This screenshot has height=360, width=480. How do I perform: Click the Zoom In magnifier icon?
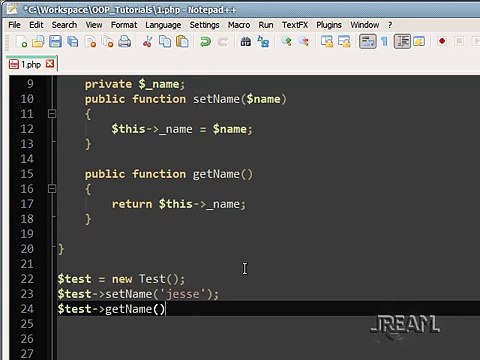[286, 42]
